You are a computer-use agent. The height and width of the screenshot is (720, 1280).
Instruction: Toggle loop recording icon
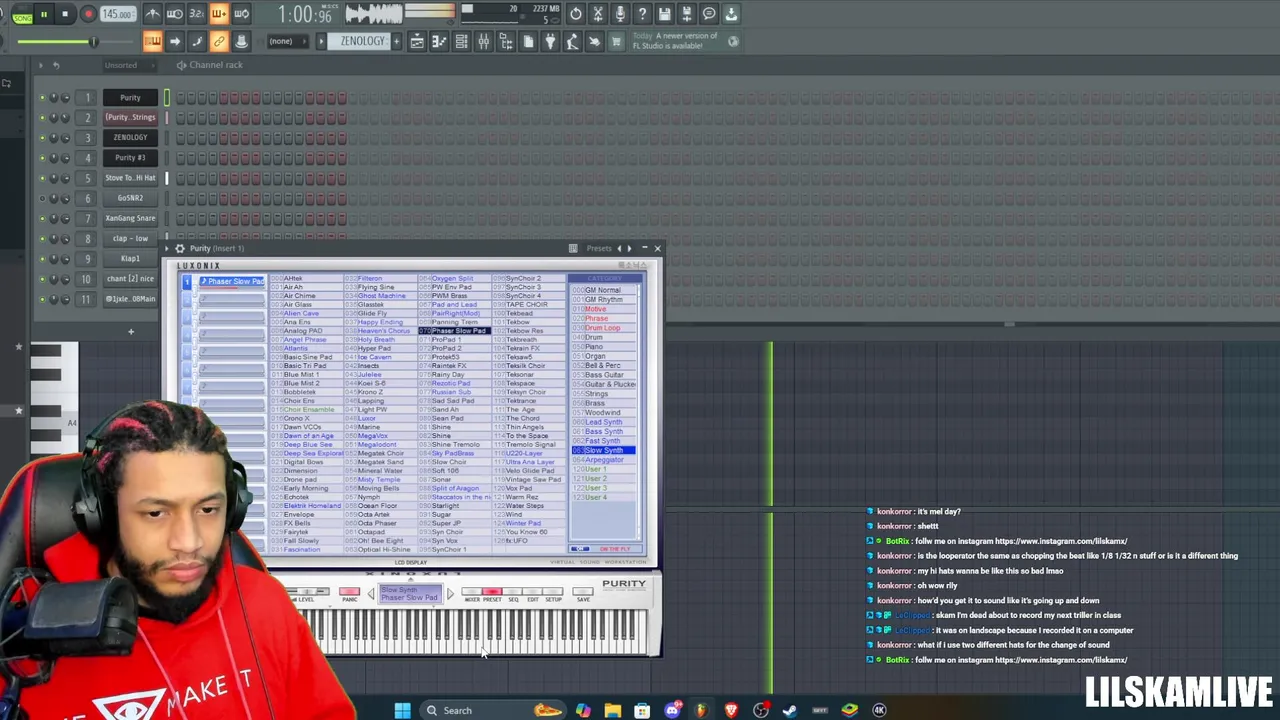241,14
